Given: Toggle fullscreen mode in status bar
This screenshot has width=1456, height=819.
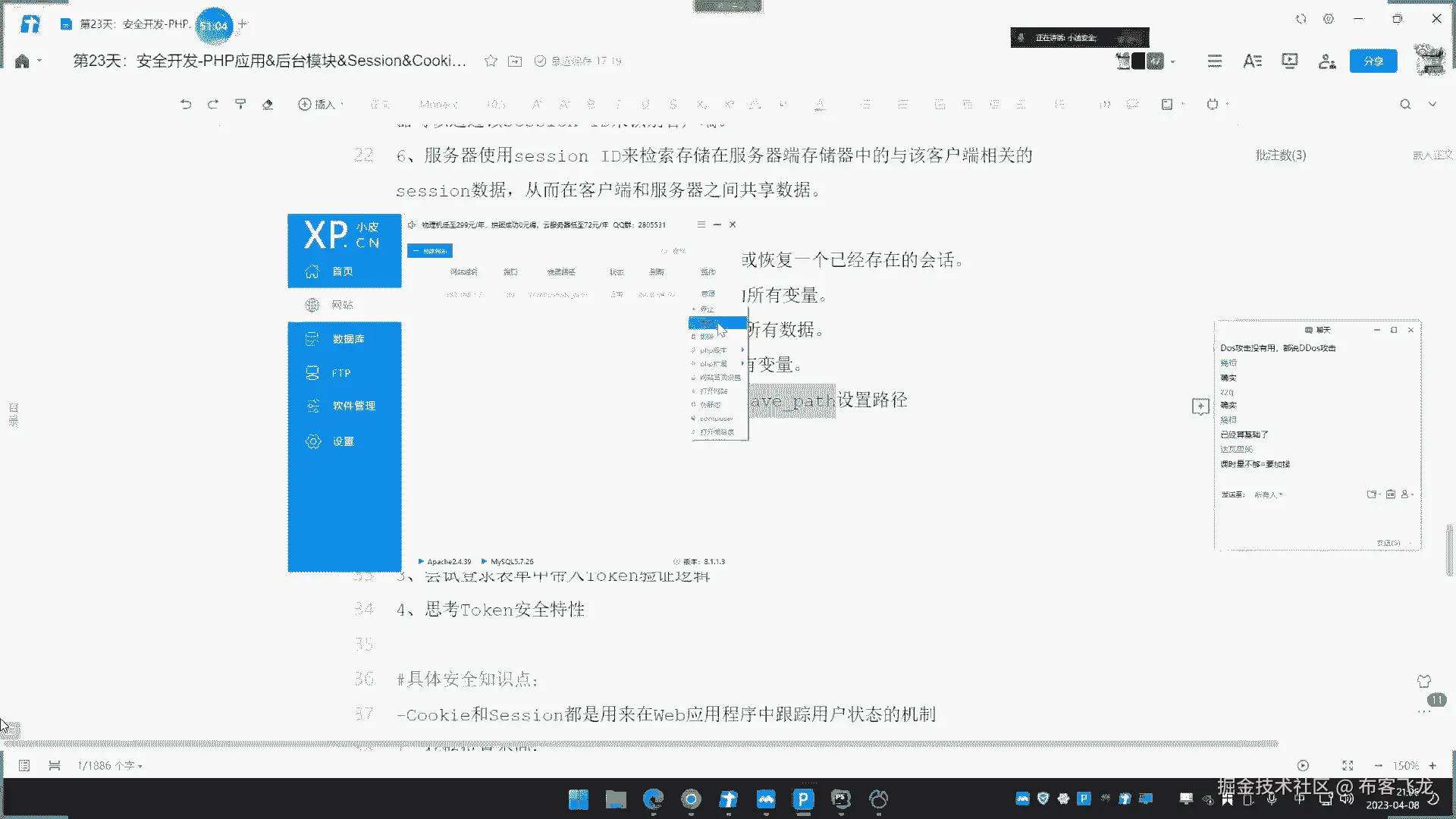Looking at the screenshot, I should tap(1348, 766).
